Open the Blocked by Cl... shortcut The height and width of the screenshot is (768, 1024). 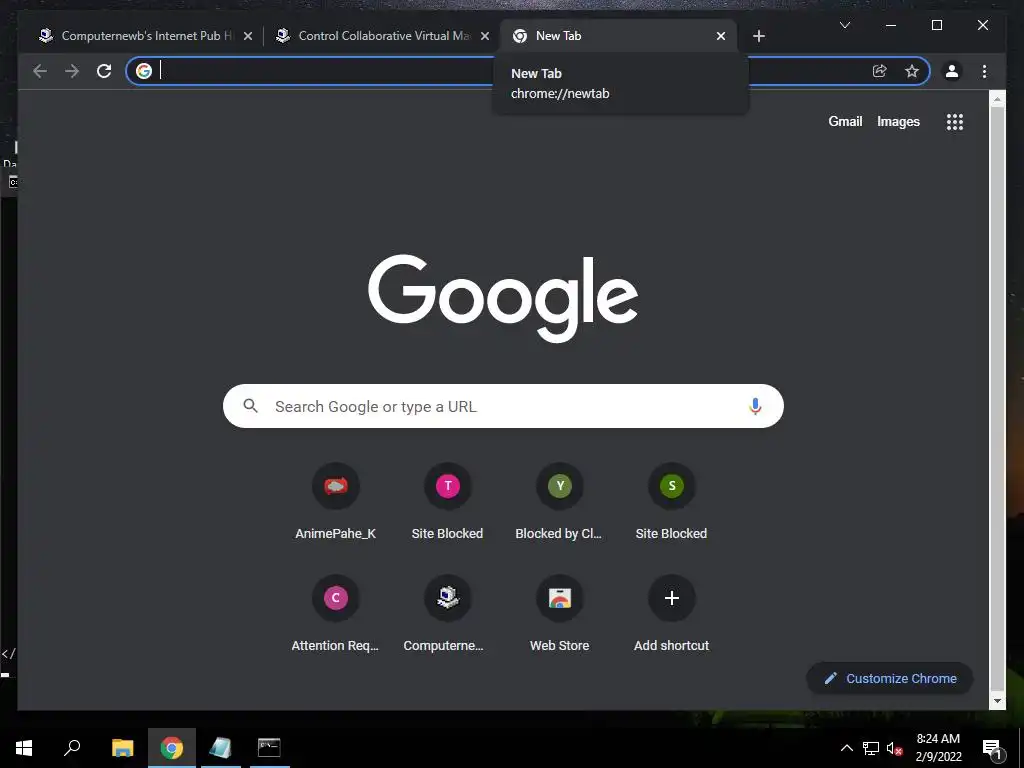[x=560, y=502]
